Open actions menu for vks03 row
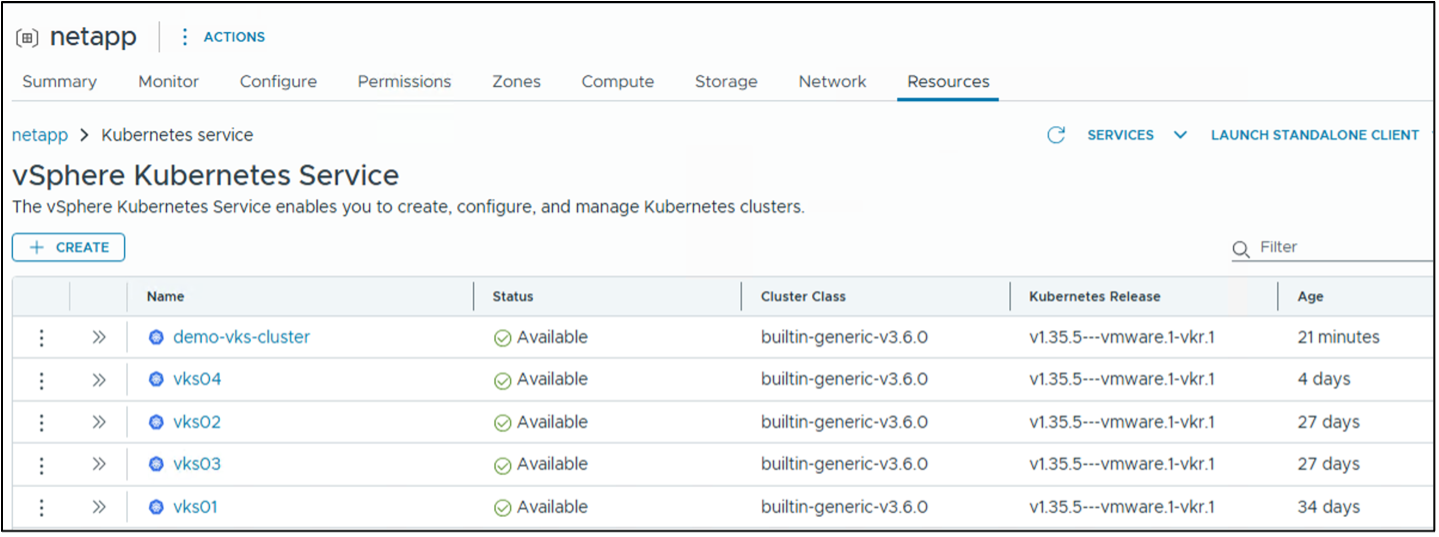Viewport: 1439px width, 537px height. click(41, 465)
